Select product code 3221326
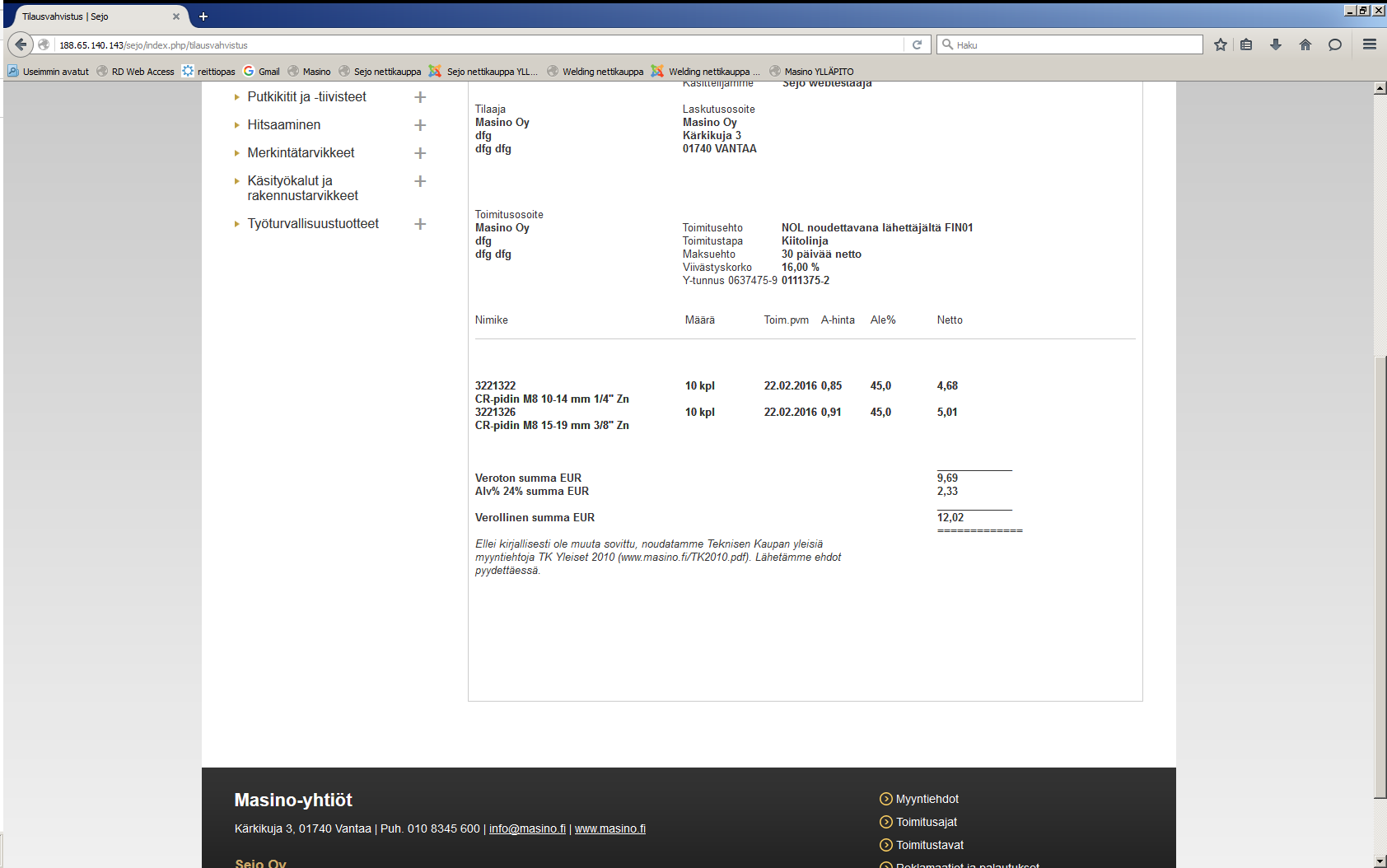Screen dimensions: 1387x868 (495, 412)
